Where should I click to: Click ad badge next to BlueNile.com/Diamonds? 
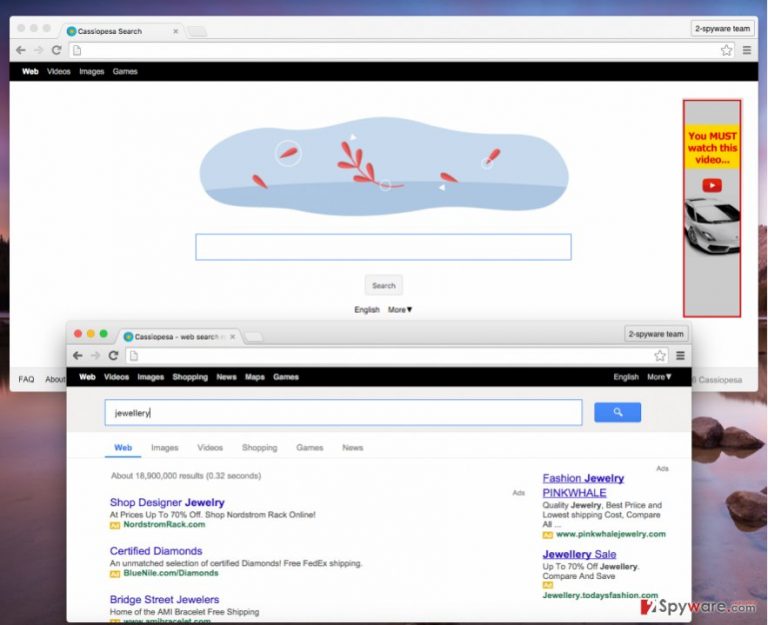point(115,574)
